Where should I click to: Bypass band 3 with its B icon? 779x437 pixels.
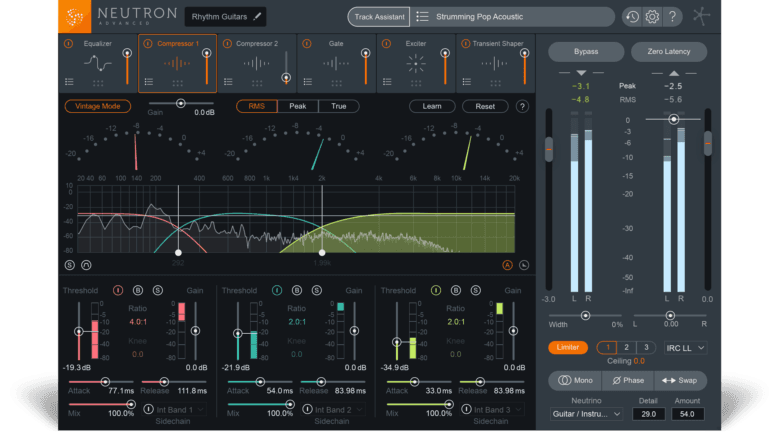coord(456,291)
